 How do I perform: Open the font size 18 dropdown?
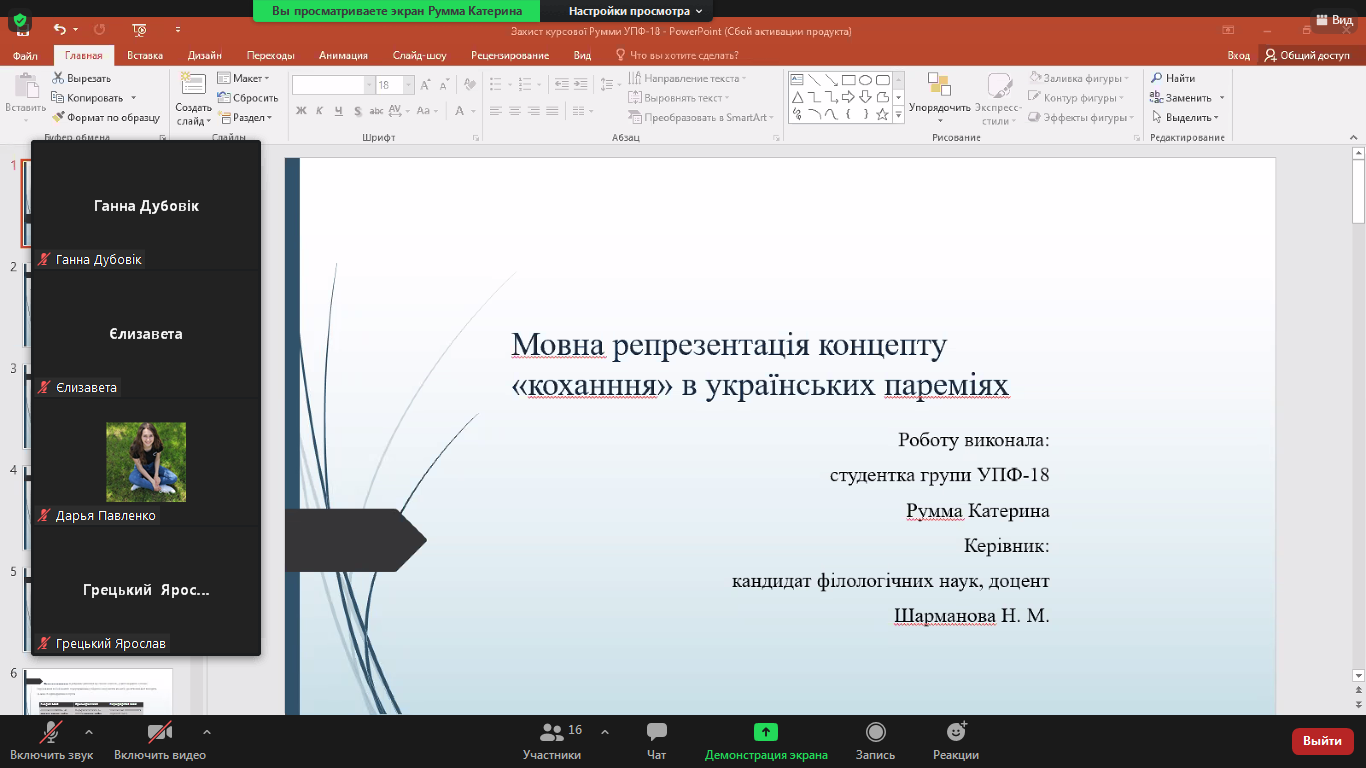[x=408, y=85]
